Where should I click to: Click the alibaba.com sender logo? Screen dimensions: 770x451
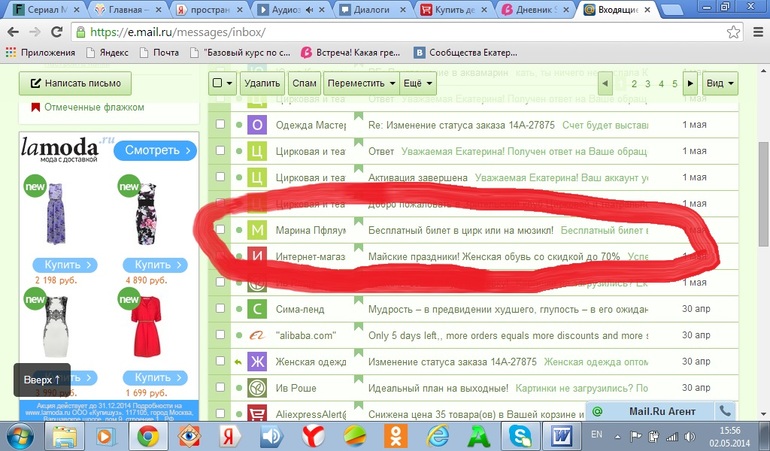tap(257, 336)
